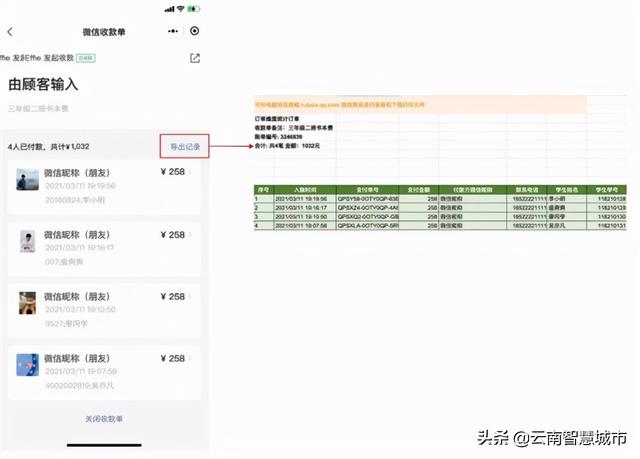Open avatar of payer paid at 19:07:56
The image size is (640, 459).
(27, 365)
